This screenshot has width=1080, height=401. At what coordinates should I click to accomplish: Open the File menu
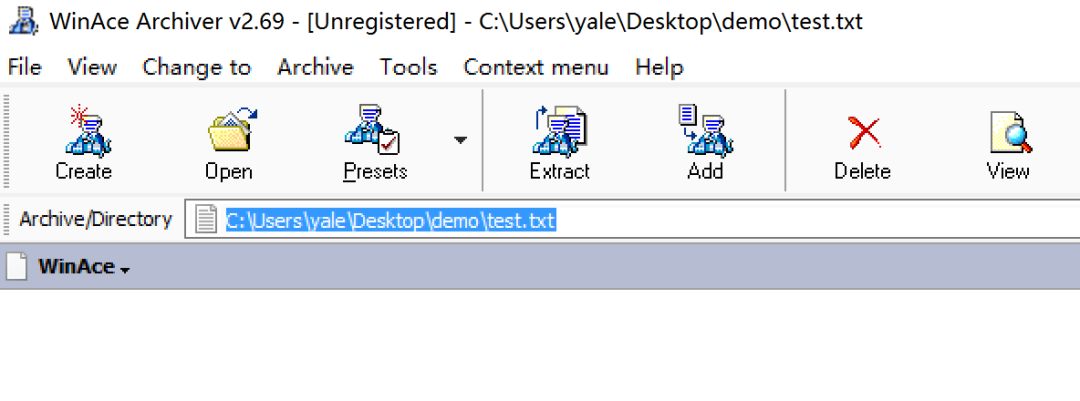(25, 68)
